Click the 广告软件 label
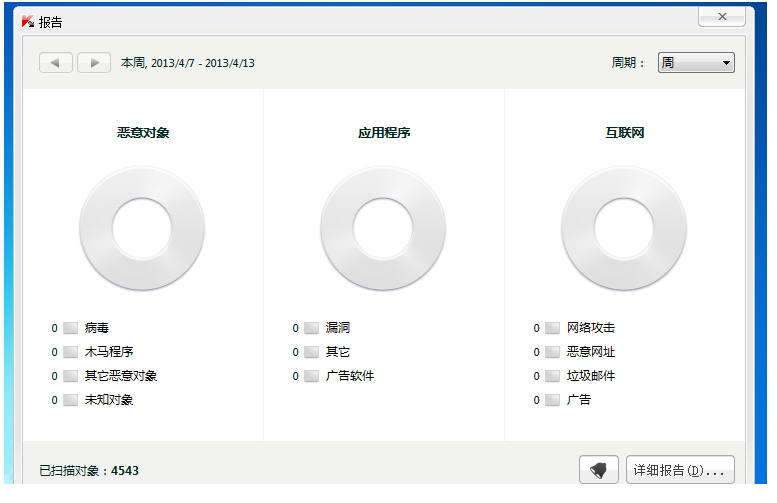The image size is (777, 503). tap(350, 376)
